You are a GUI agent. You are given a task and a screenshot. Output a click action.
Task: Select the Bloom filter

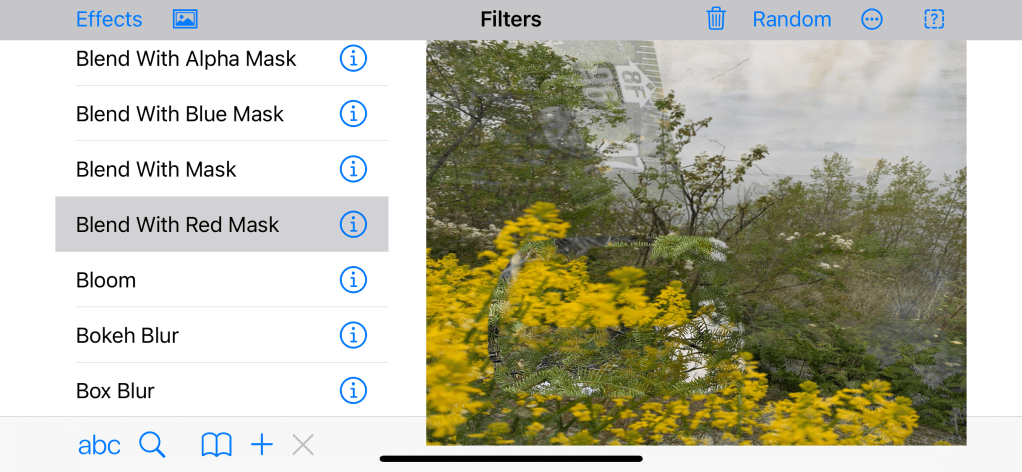click(222, 280)
